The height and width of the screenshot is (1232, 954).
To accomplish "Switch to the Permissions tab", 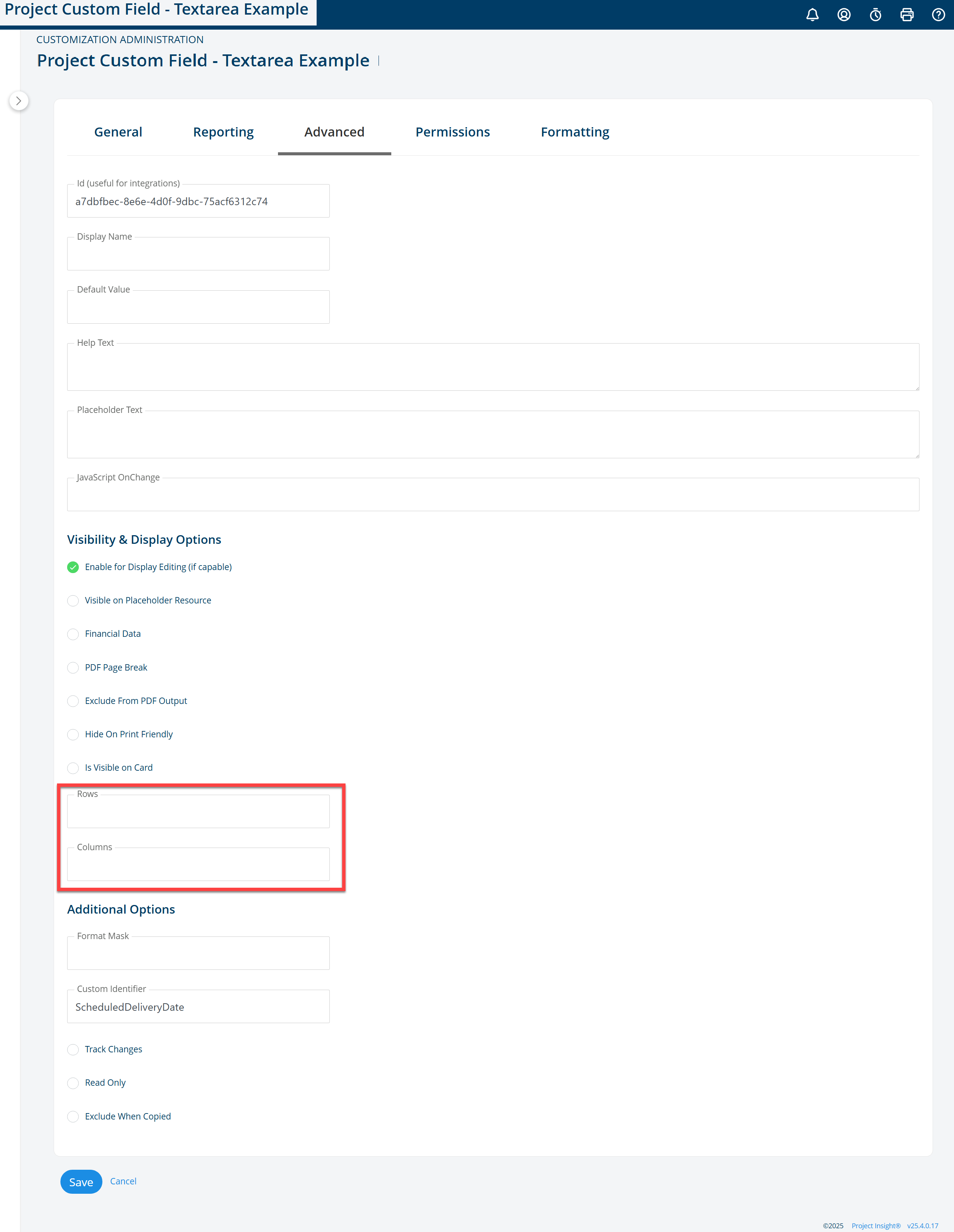I will click(452, 132).
